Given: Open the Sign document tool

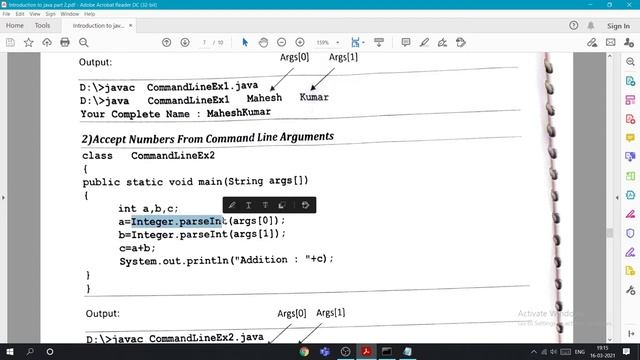Looking at the screenshot, I should point(442,42).
